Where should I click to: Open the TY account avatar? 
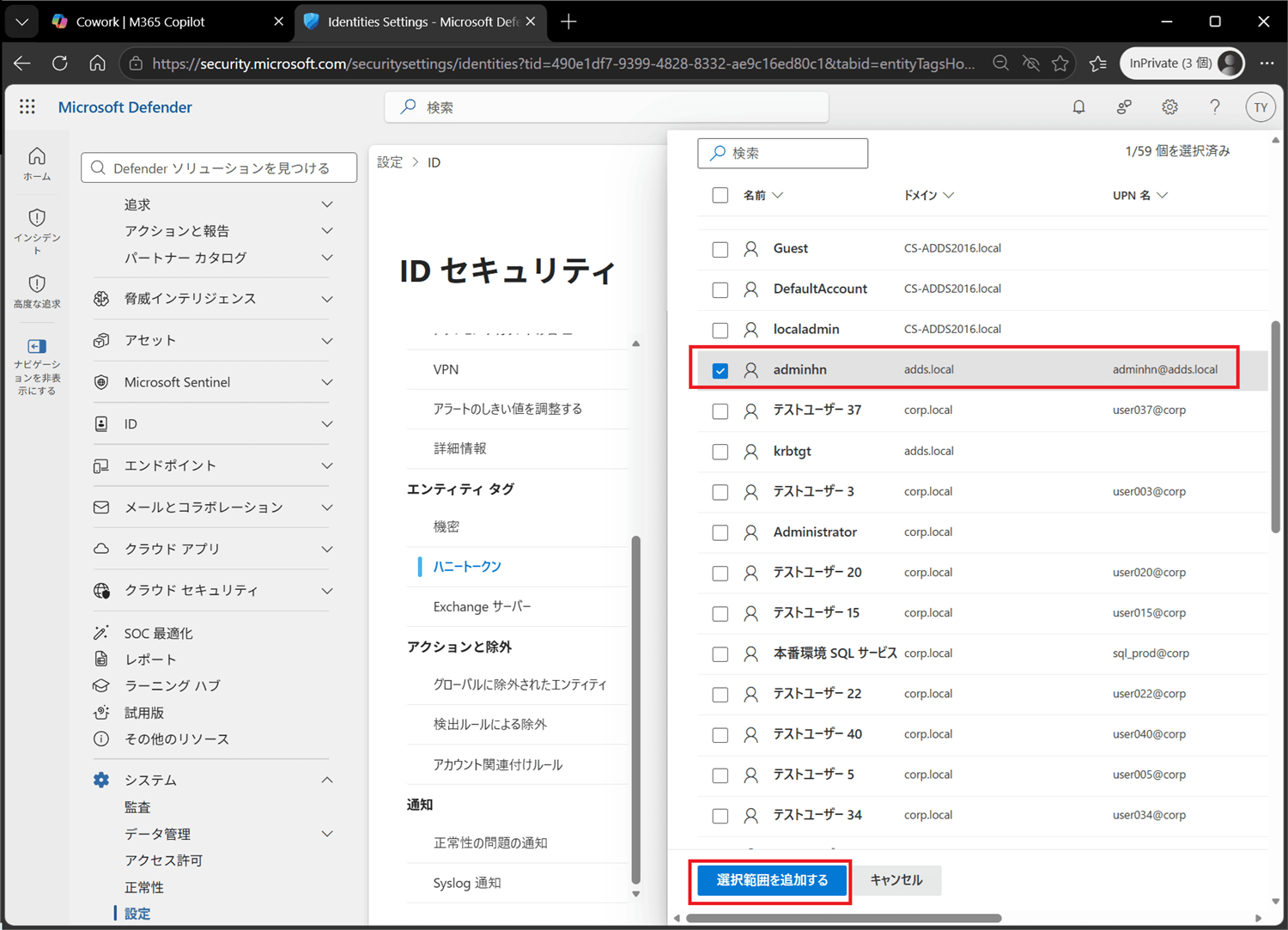(1261, 107)
